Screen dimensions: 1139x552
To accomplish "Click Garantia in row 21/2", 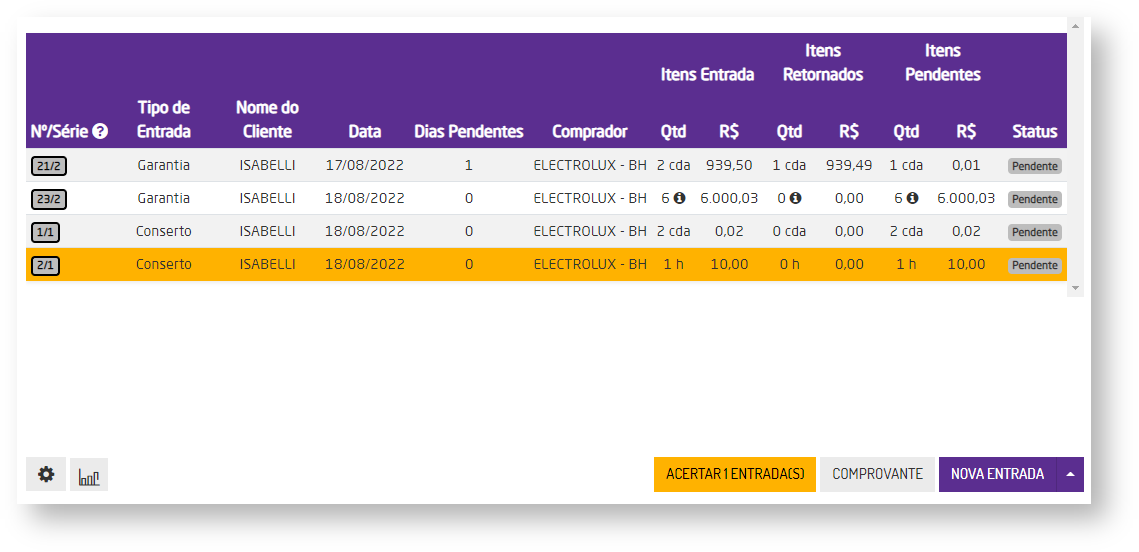I will tap(163, 166).
